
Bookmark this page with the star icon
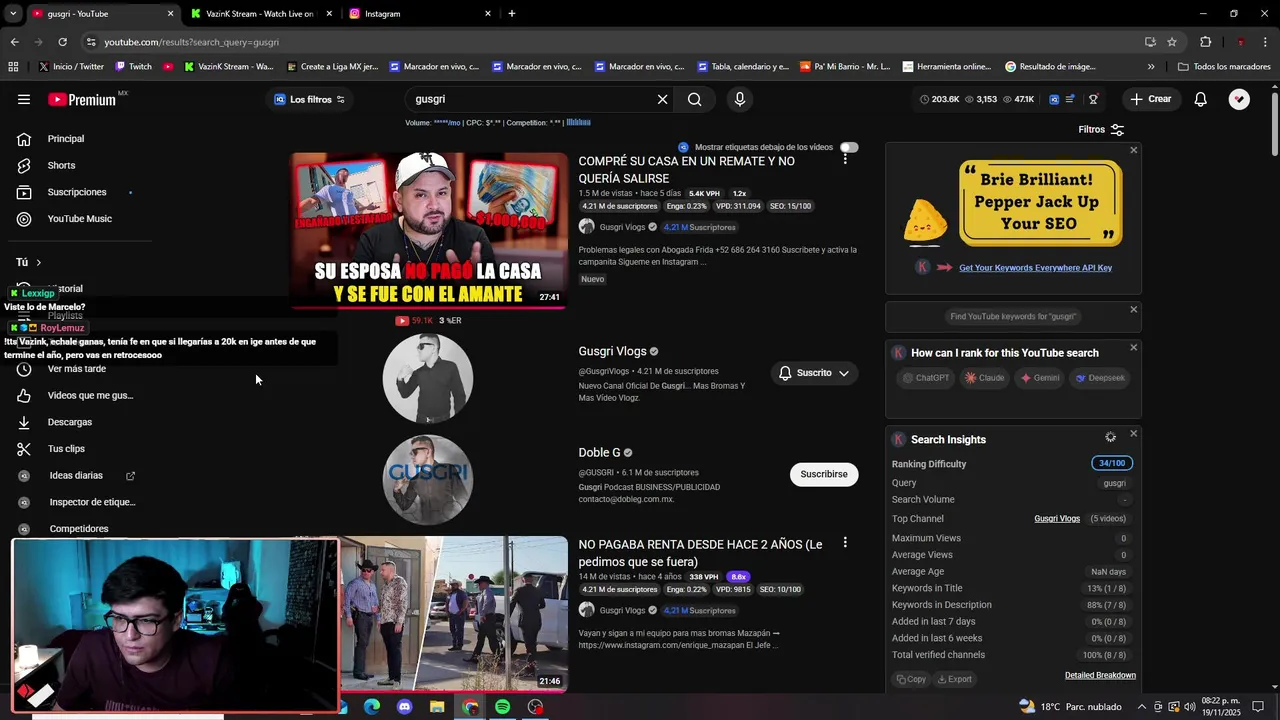[x=1172, y=42]
